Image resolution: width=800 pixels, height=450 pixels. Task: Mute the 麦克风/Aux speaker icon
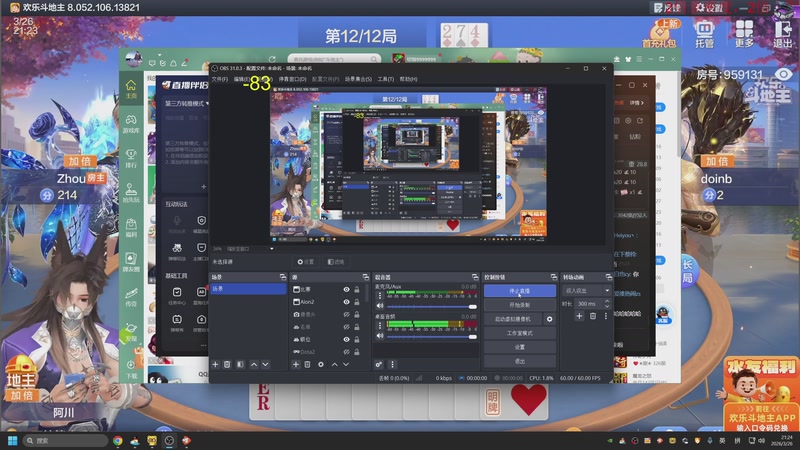pyautogui.click(x=380, y=306)
